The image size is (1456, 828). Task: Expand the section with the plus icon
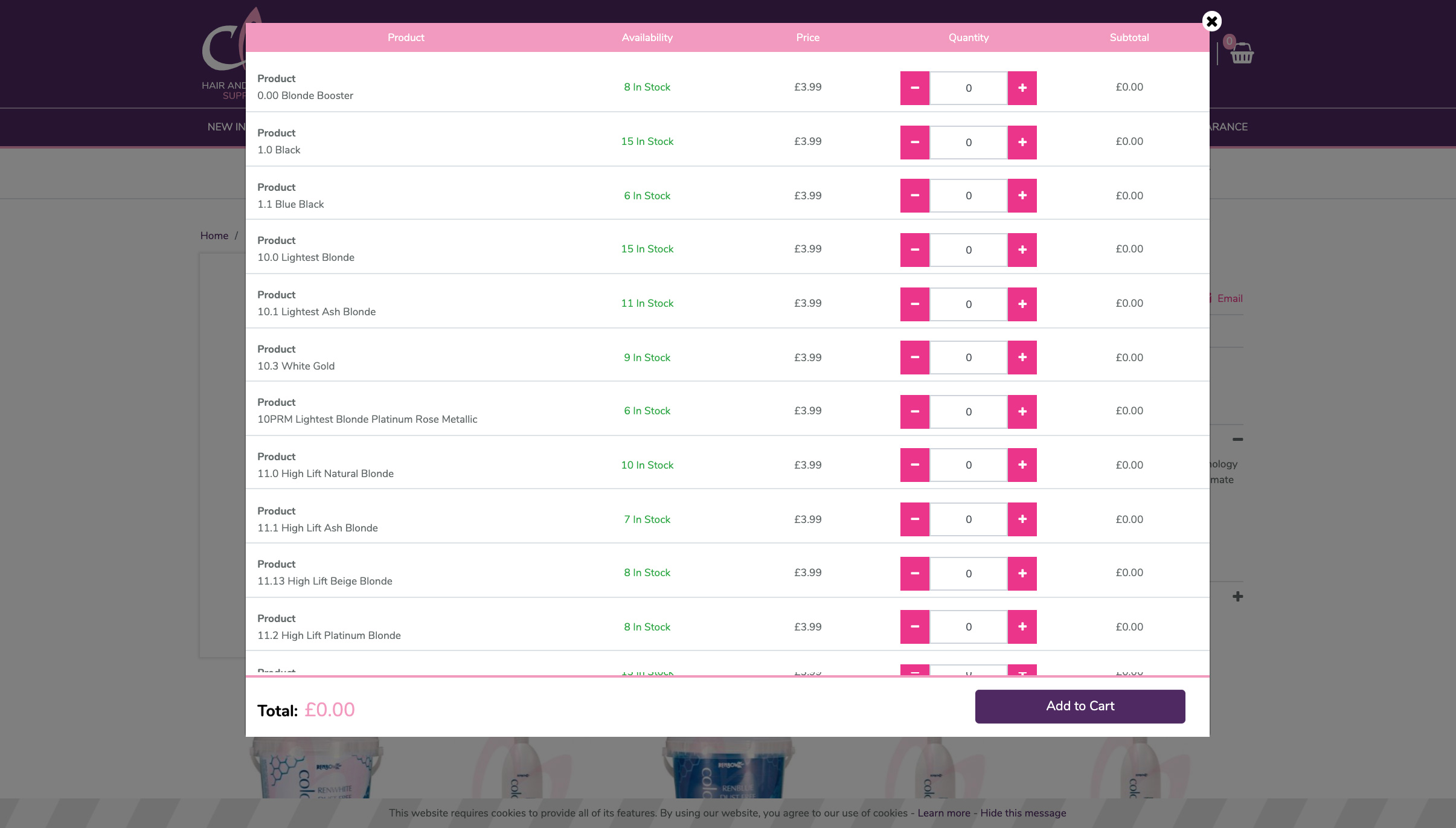1237,597
